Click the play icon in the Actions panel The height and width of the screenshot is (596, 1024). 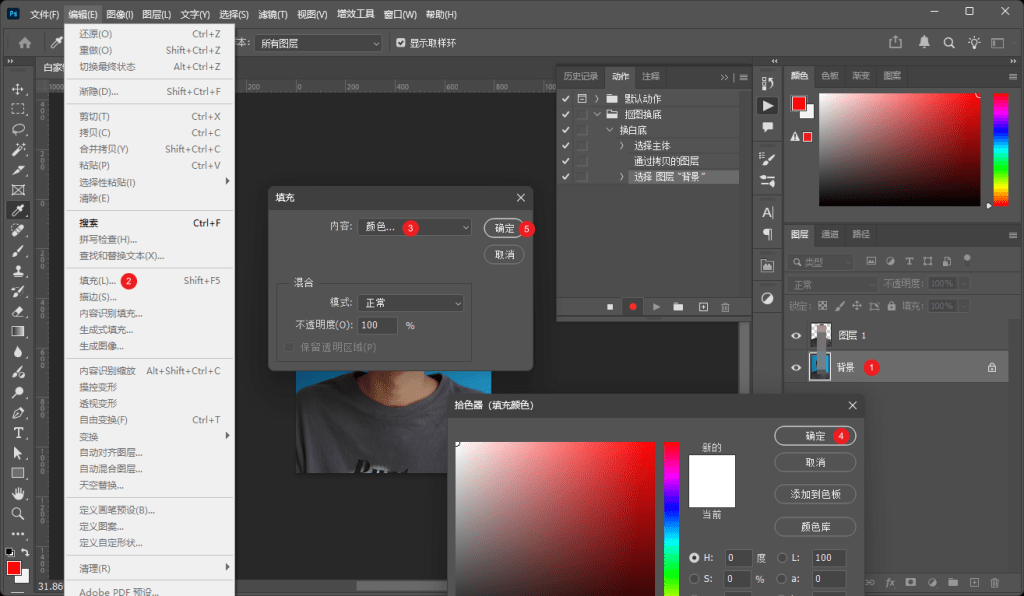(x=657, y=306)
